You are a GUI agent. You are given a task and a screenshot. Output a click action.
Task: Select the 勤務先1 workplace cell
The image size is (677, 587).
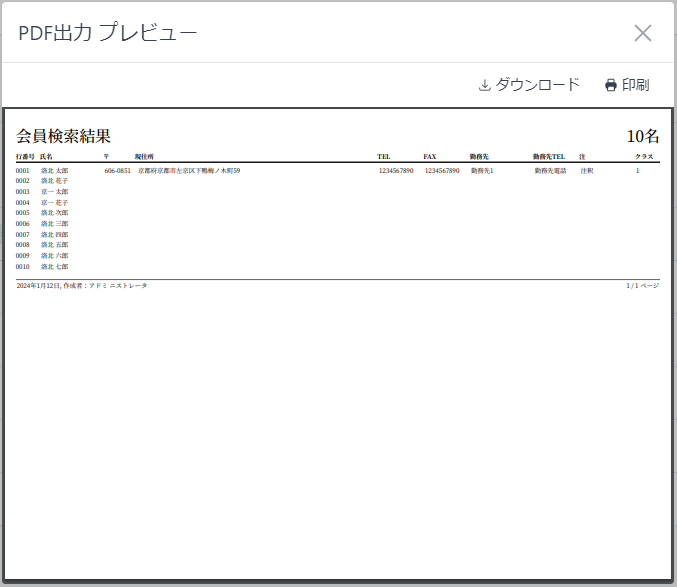click(482, 170)
